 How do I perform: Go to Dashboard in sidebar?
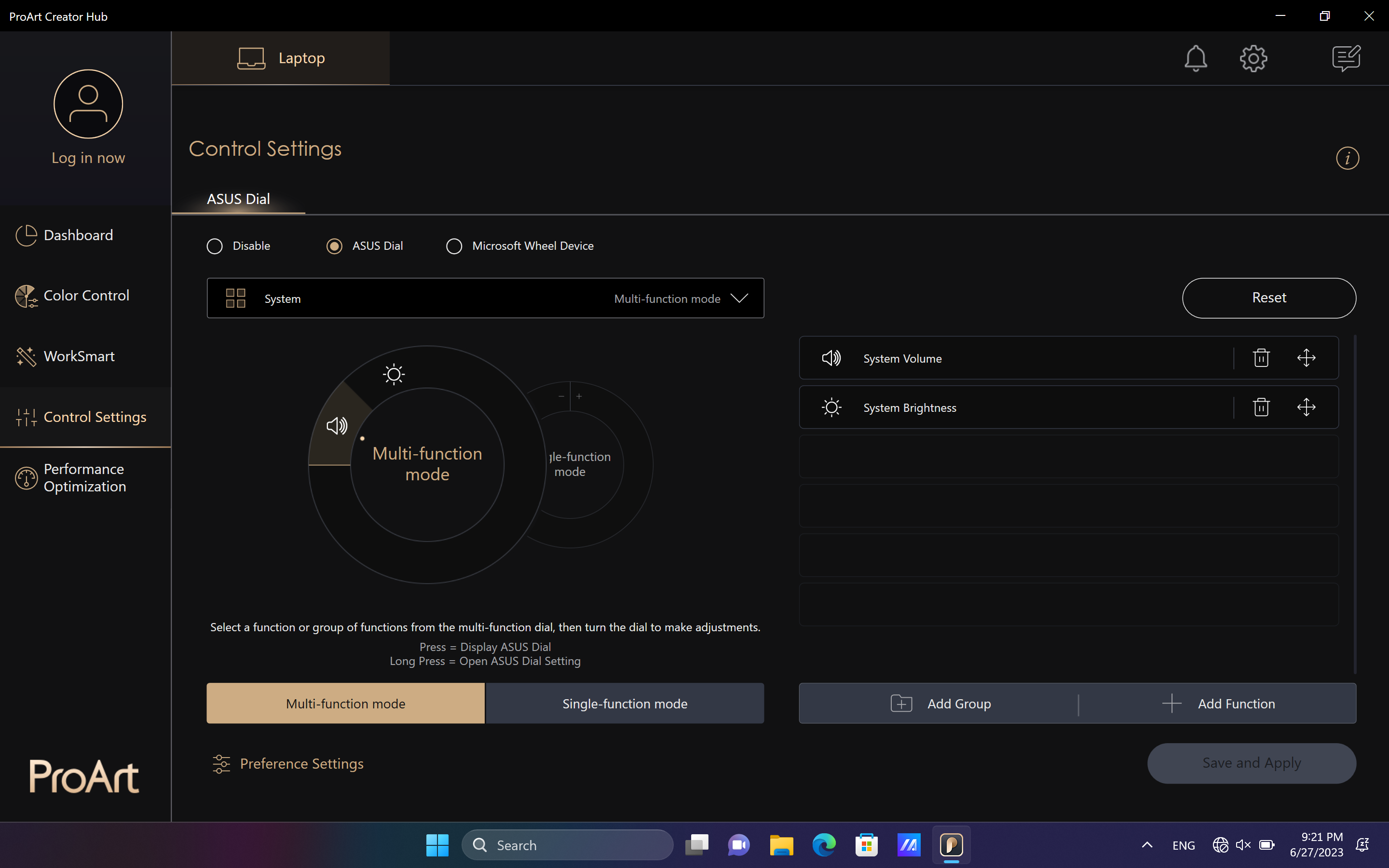tap(85, 235)
